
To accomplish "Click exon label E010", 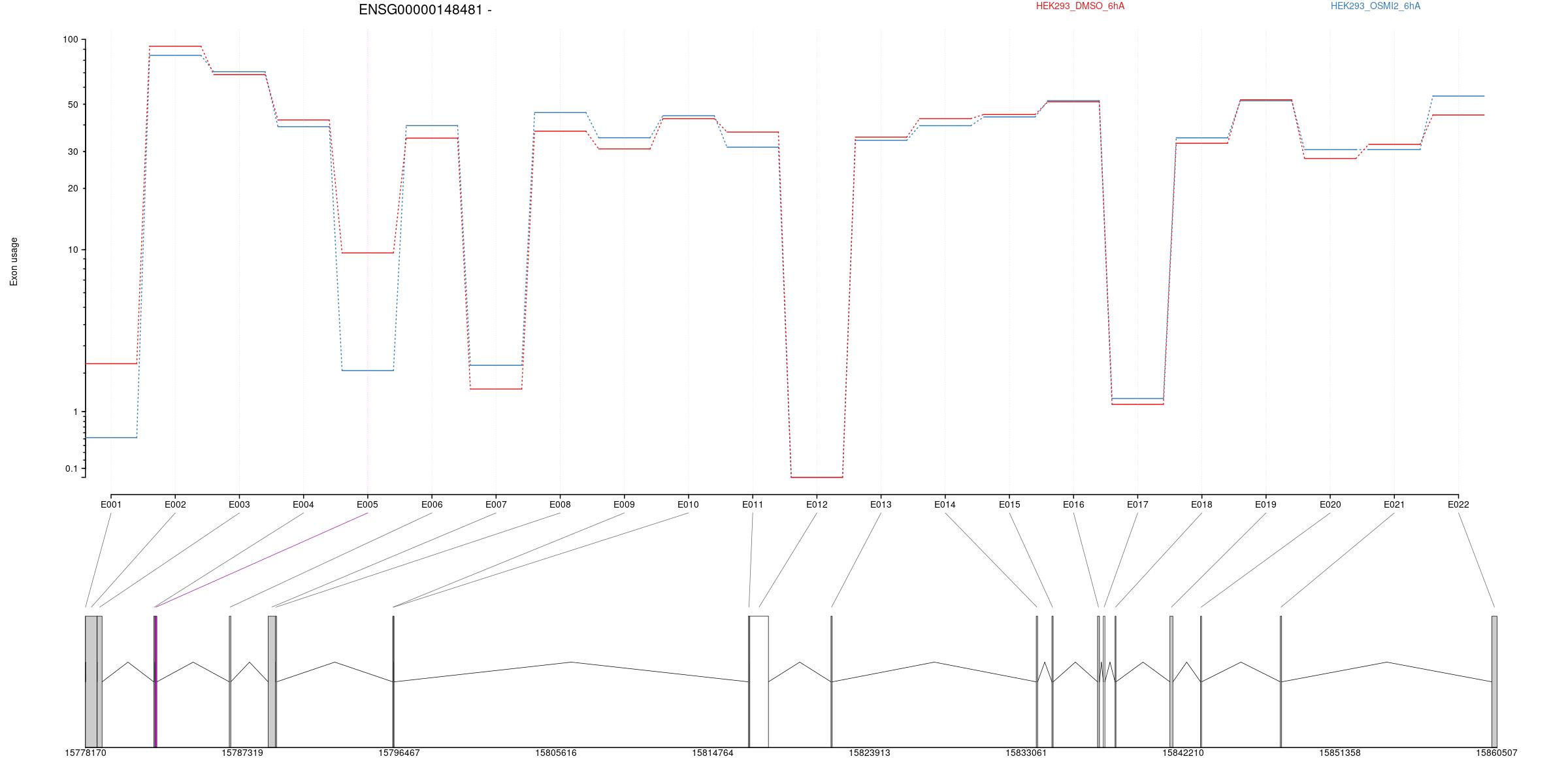I will point(688,504).
